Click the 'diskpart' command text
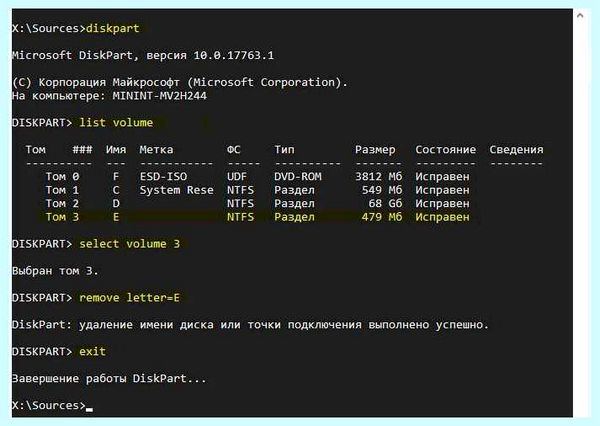This screenshot has width=600, height=426. click(x=112, y=28)
